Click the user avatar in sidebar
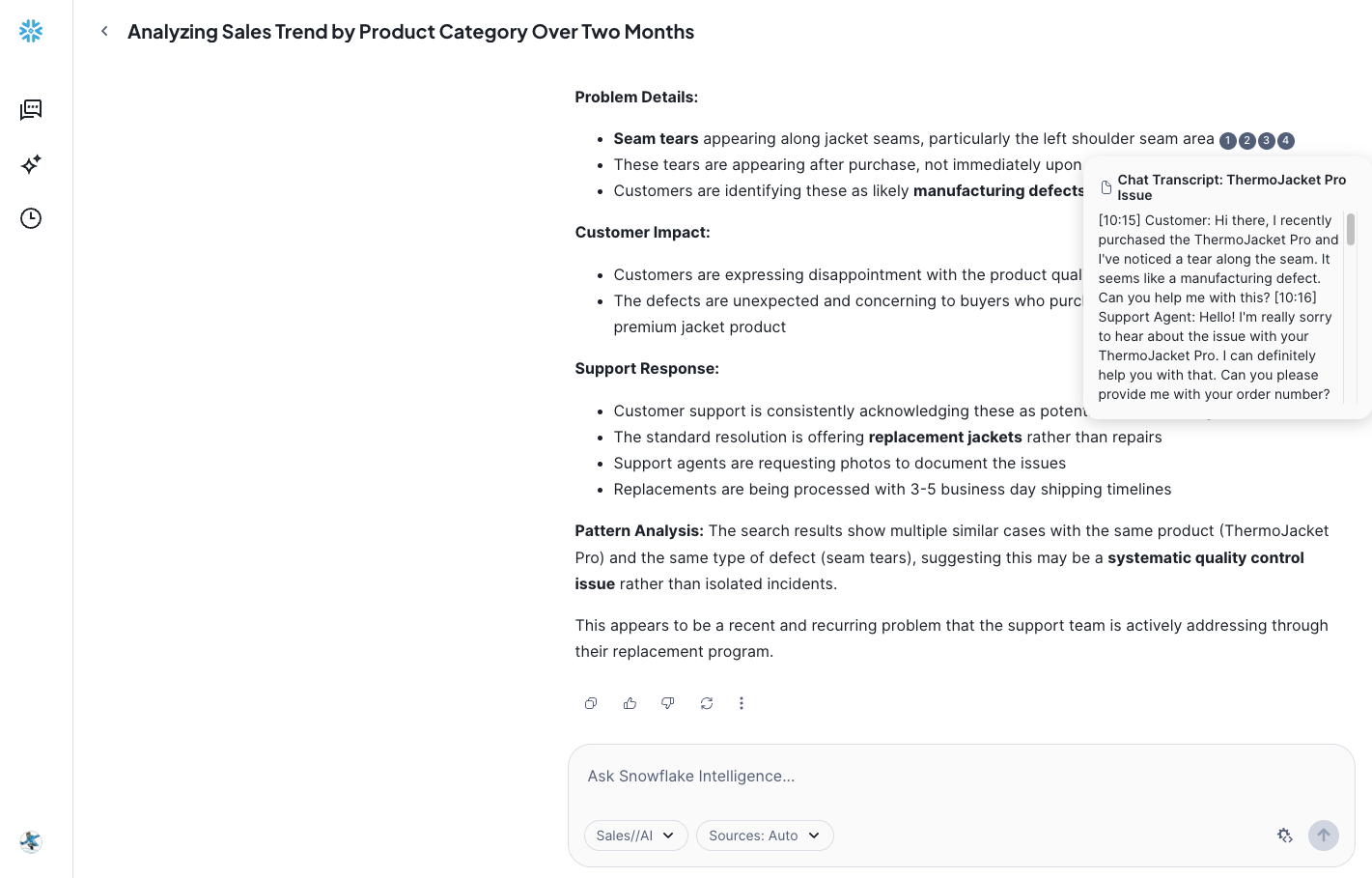The image size is (1372, 878). (x=31, y=841)
